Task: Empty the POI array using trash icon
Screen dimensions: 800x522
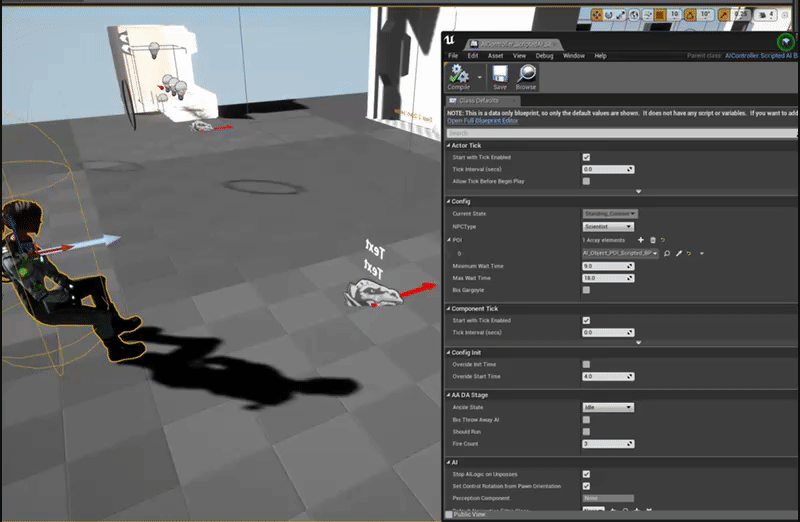Action: coord(653,240)
